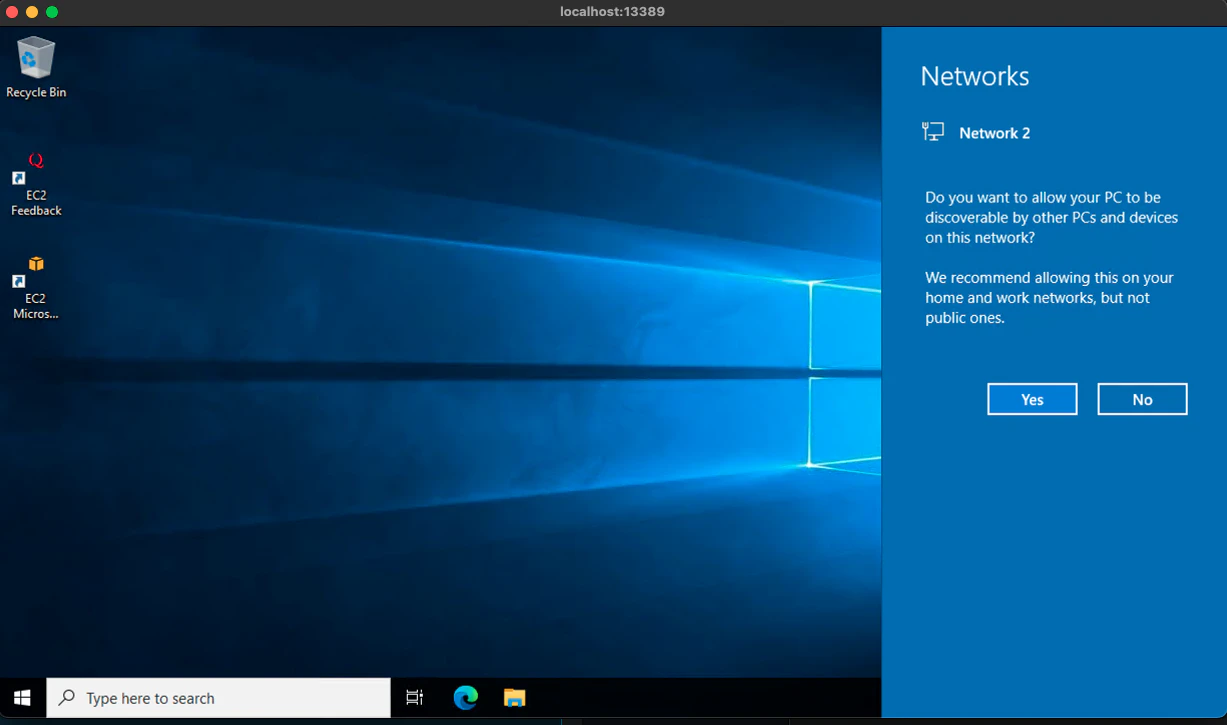
Task: Focus the Type here to search box
Action: click(x=218, y=698)
